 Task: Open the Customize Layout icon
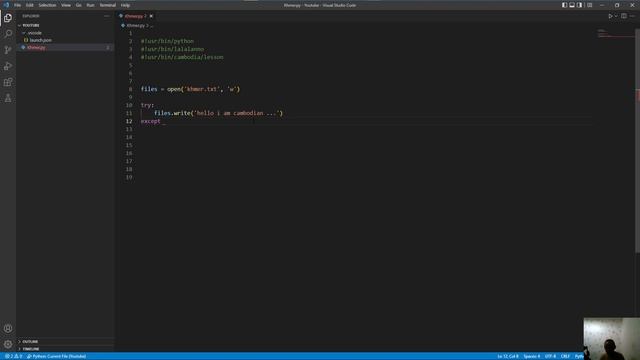[589, 5]
